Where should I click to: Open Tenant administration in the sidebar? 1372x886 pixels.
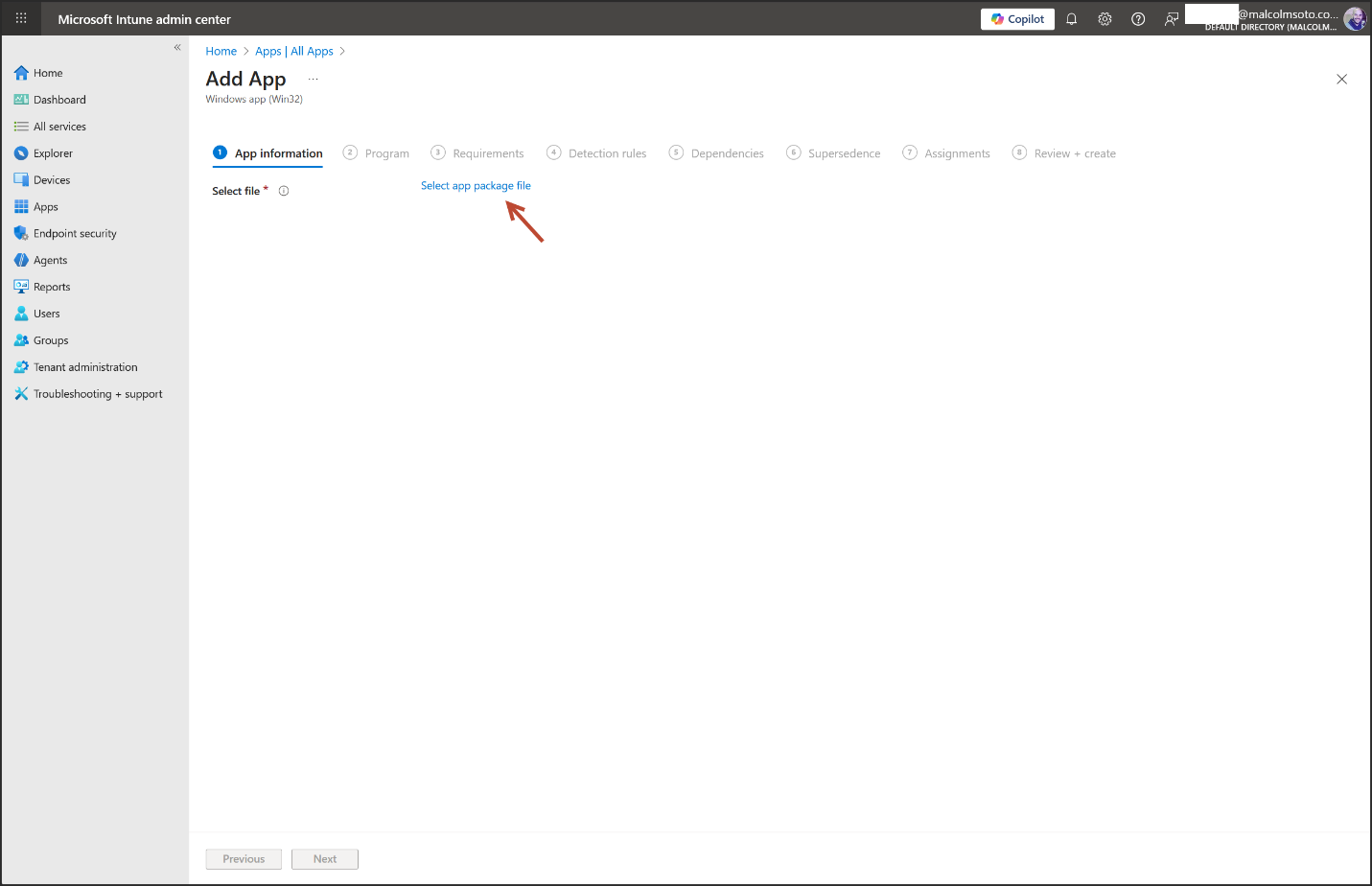point(85,367)
